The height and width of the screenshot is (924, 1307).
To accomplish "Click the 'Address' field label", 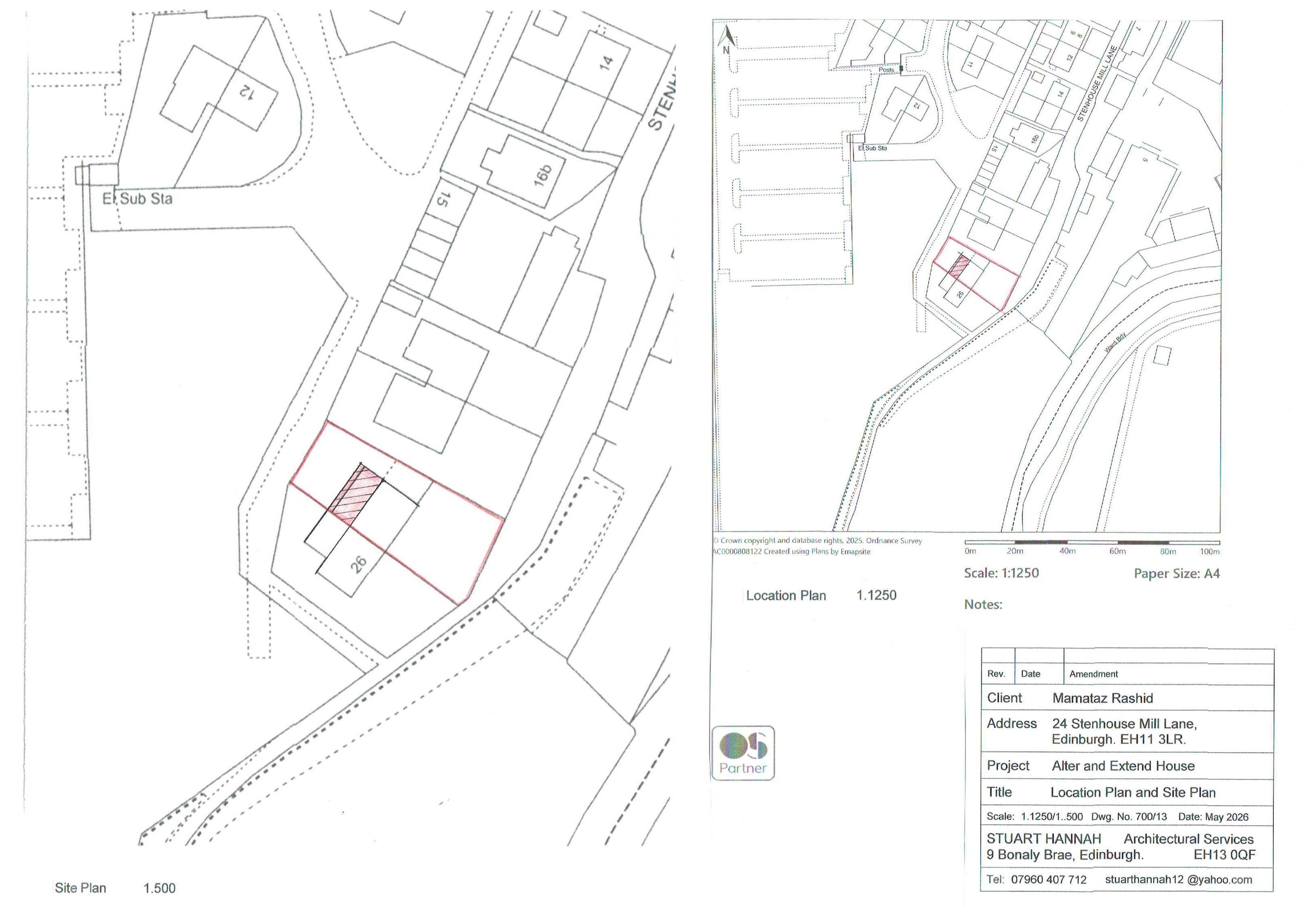I will coord(1012,723).
